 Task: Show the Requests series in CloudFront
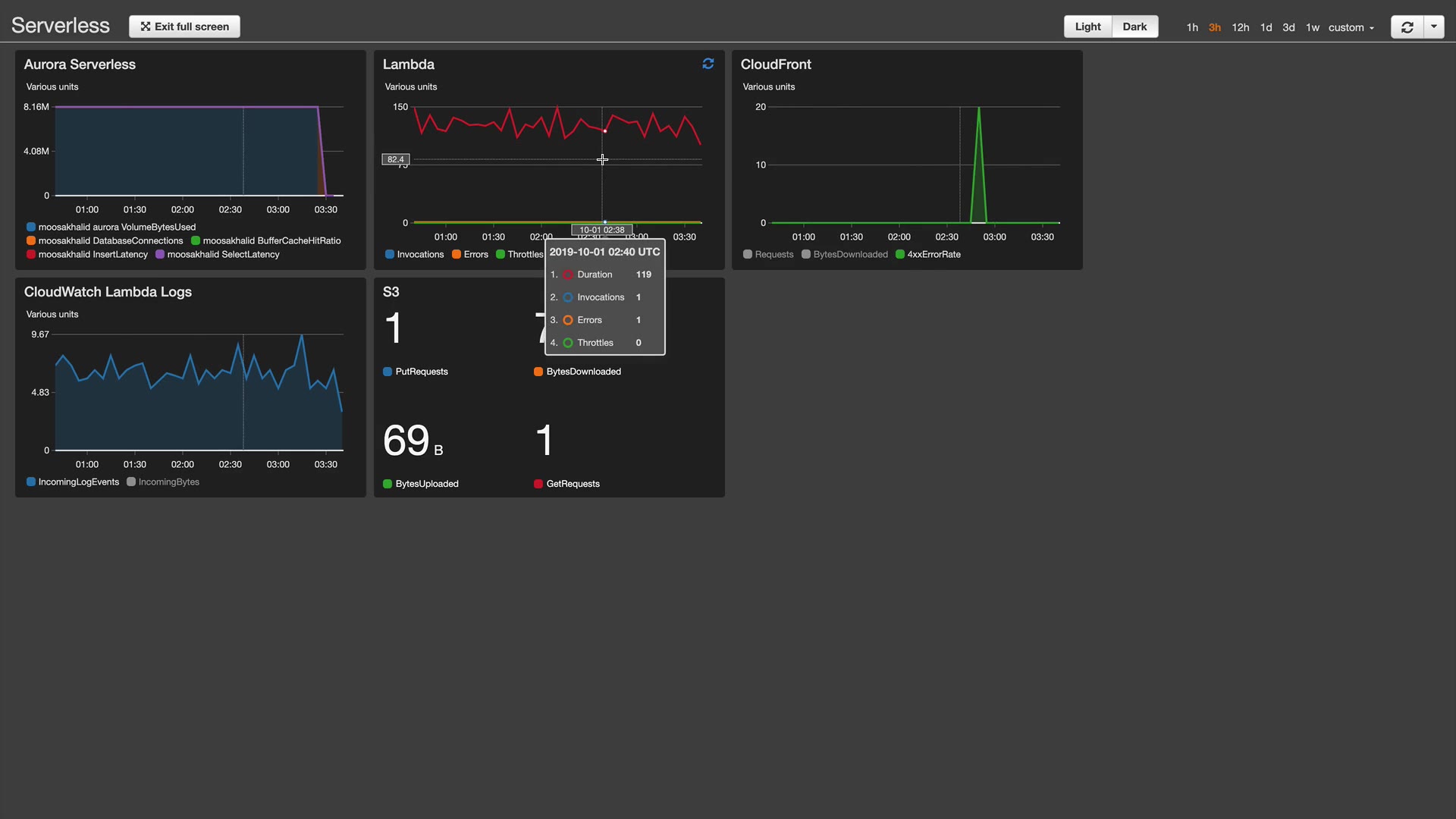coord(748,255)
